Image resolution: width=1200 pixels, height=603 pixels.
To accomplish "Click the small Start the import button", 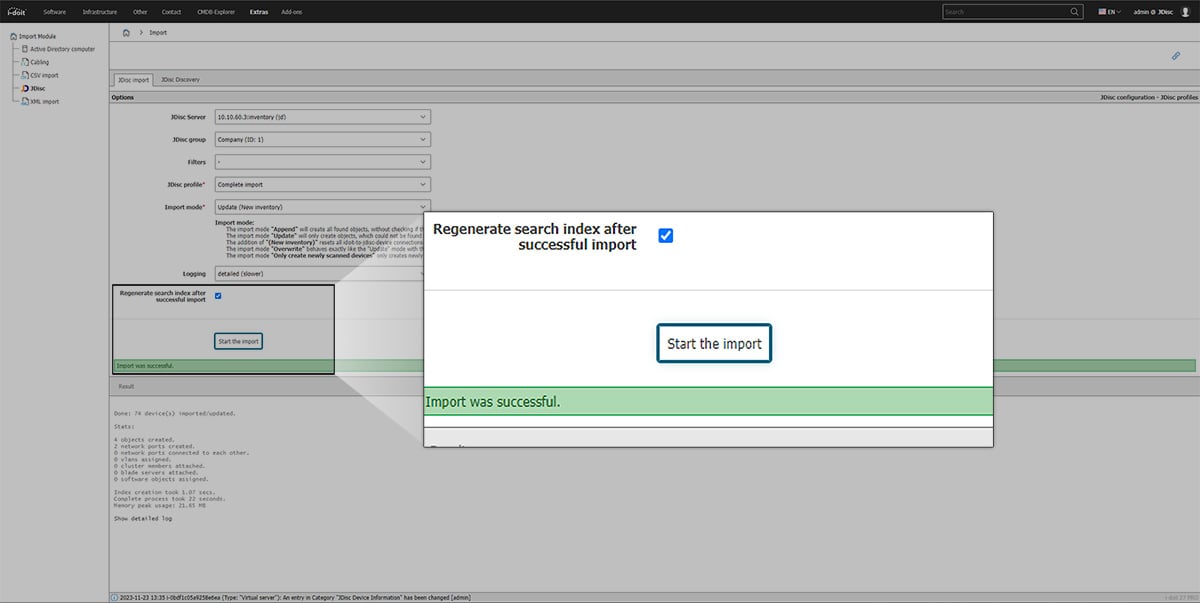I will (238, 341).
